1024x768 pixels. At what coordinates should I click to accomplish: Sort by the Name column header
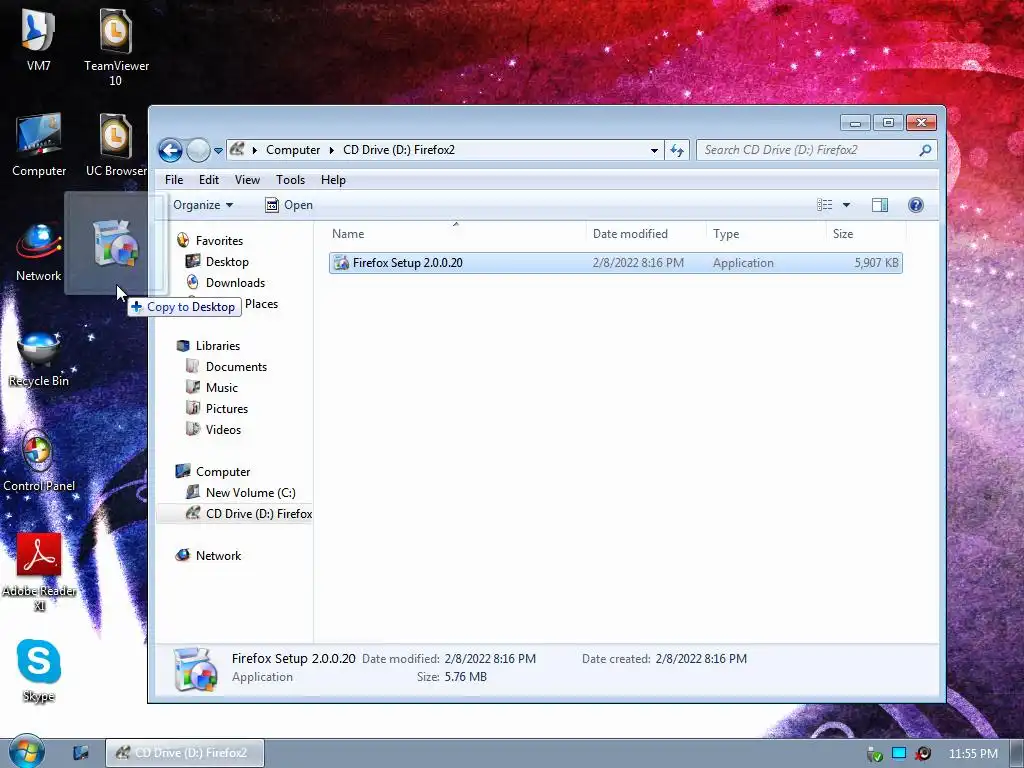347,234
